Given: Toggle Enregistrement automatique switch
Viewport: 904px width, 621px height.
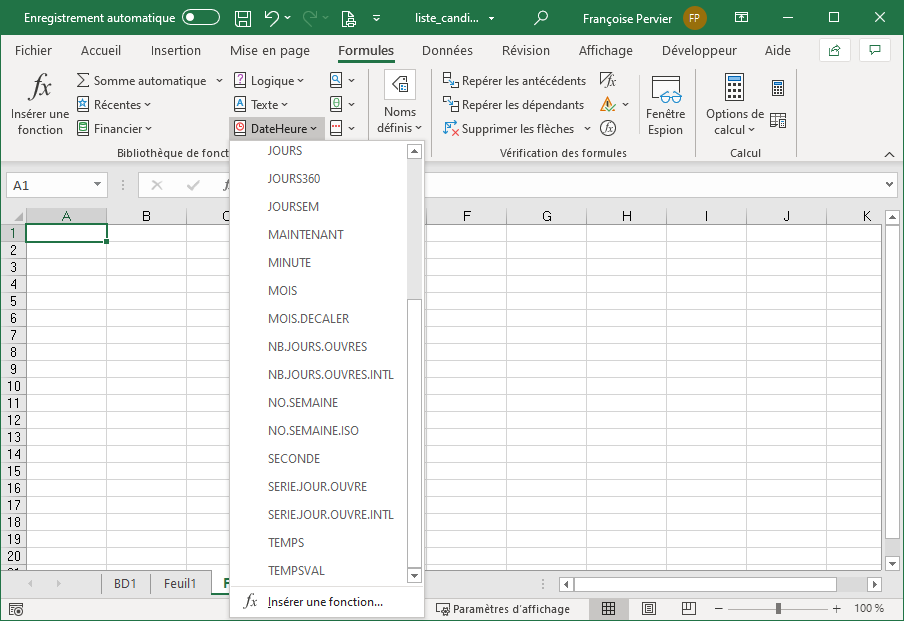Looking at the screenshot, I should [x=201, y=18].
